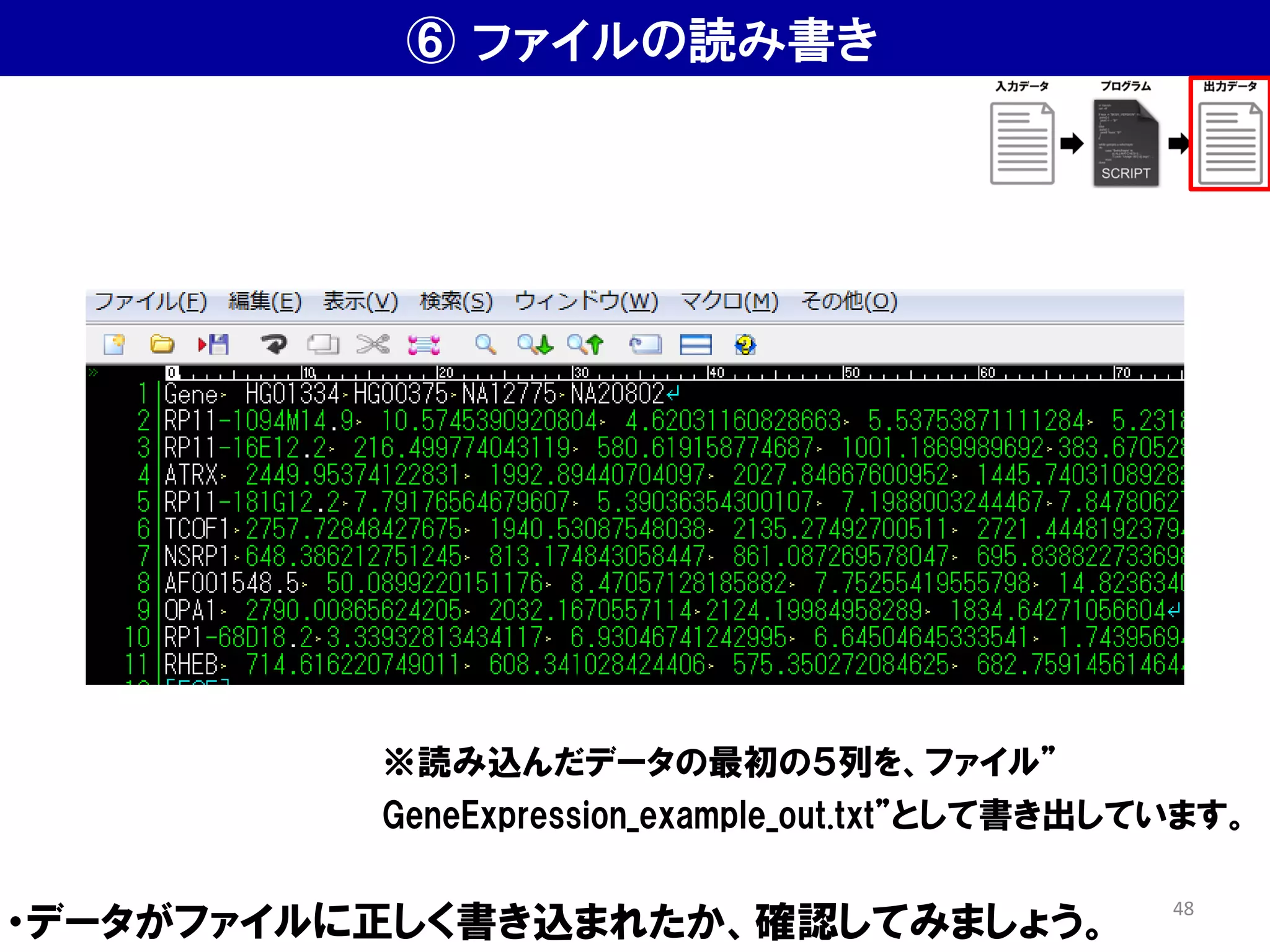This screenshot has height=952, width=1270.
Task: Click ruler mark 70 in the editor
Action: (1122, 372)
